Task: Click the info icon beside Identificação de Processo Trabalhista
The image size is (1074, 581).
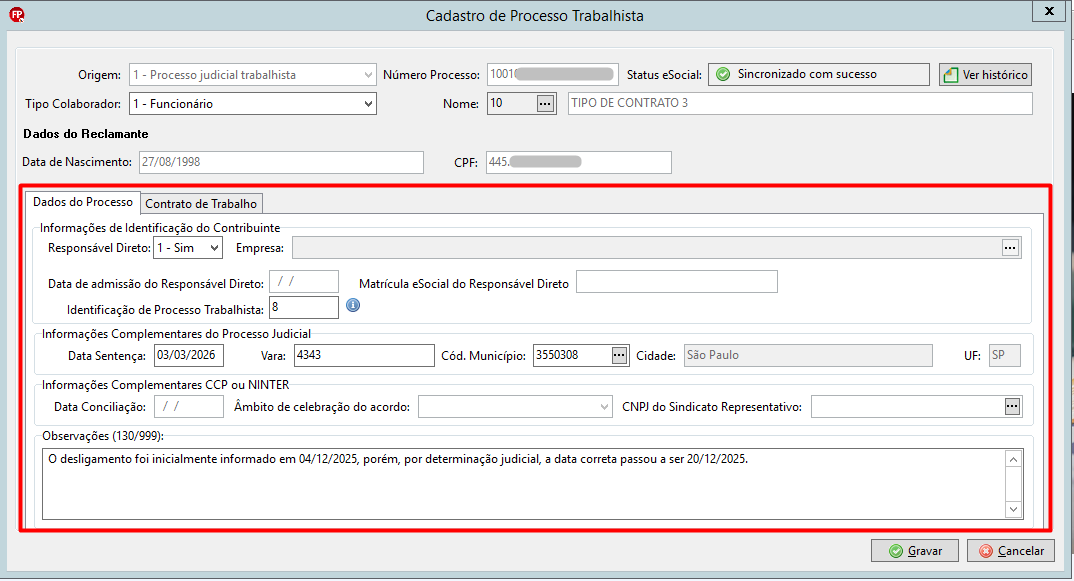Action: (x=353, y=305)
